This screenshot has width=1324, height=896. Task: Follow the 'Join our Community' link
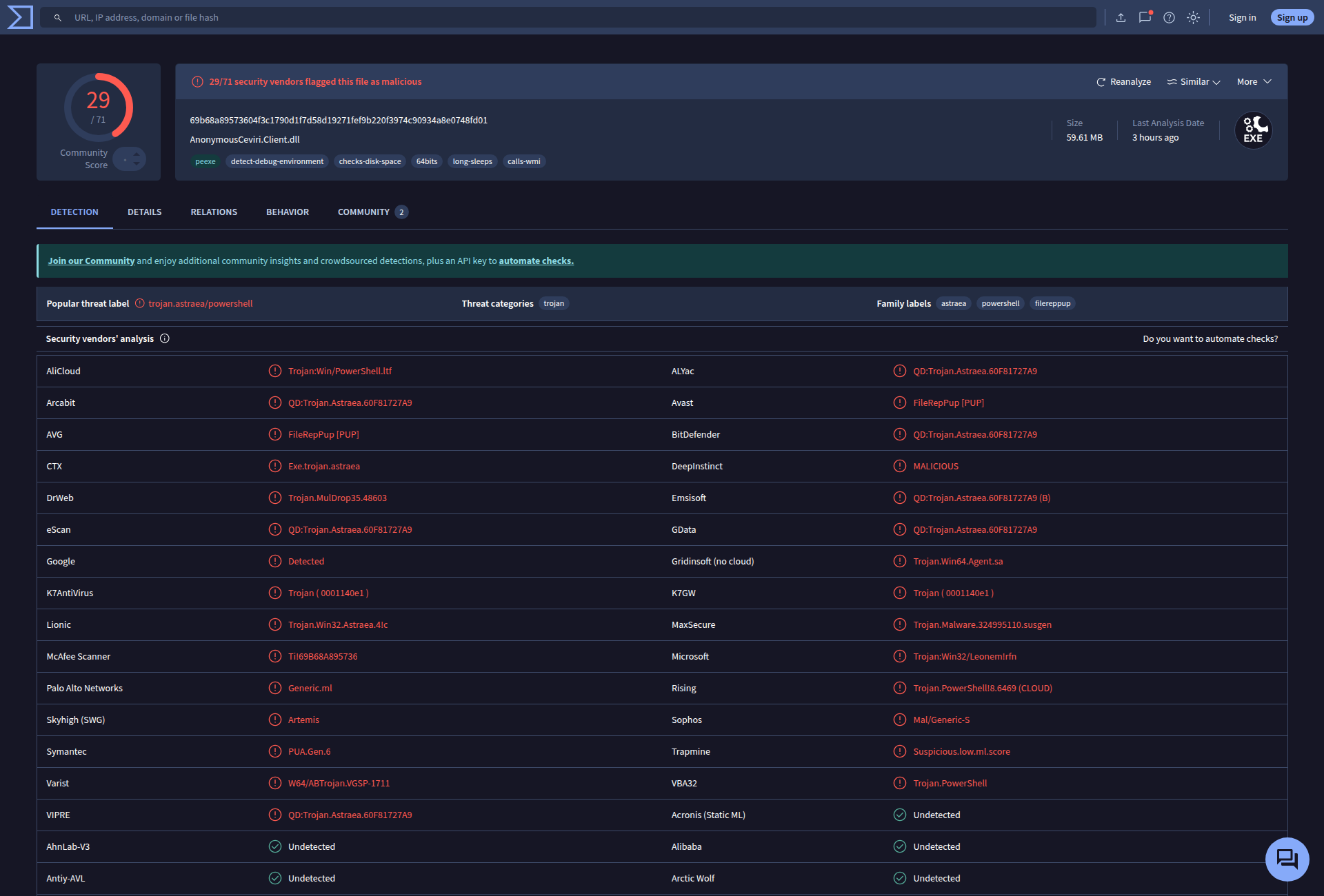pos(91,261)
